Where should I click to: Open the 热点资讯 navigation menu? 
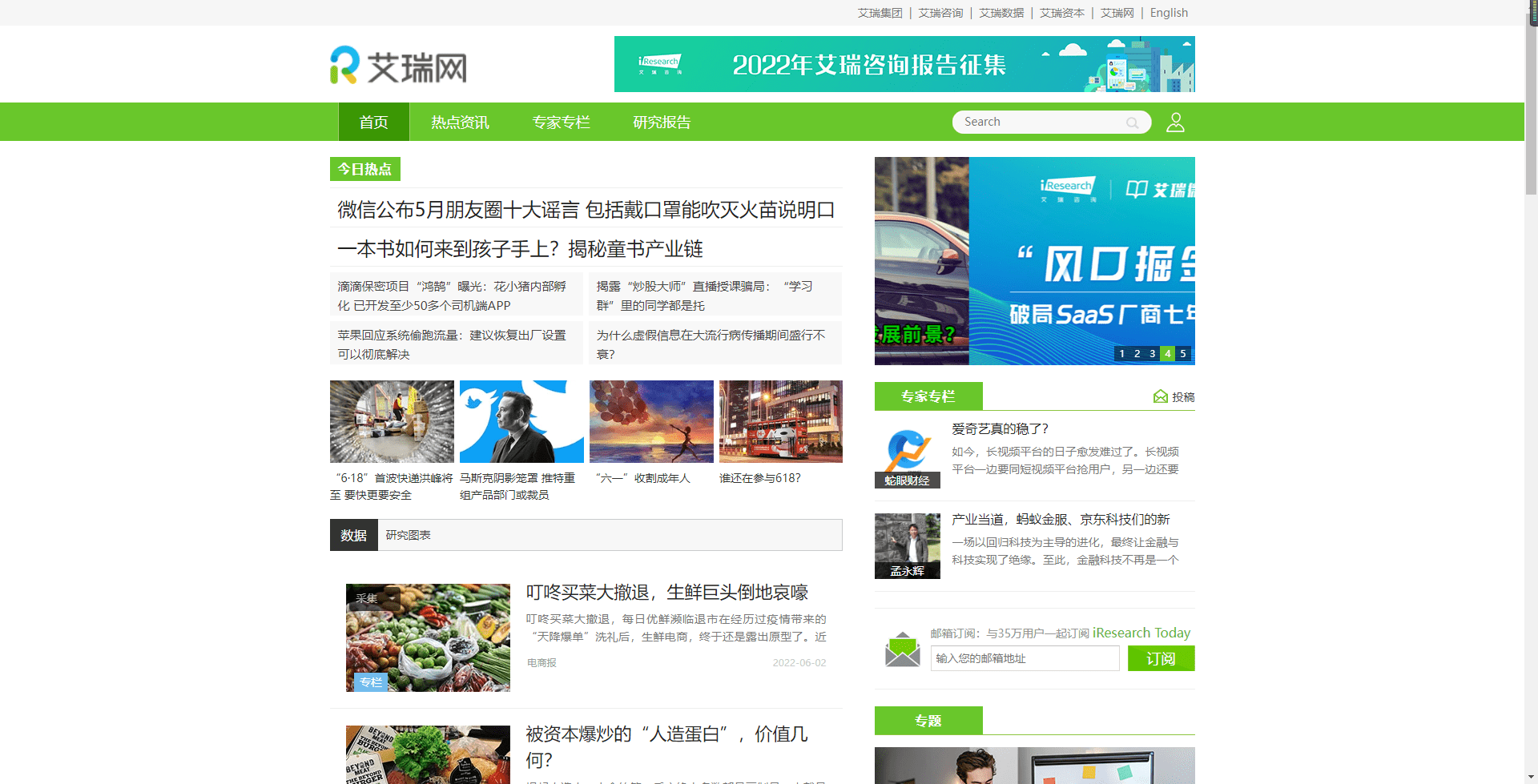tap(460, 123)
